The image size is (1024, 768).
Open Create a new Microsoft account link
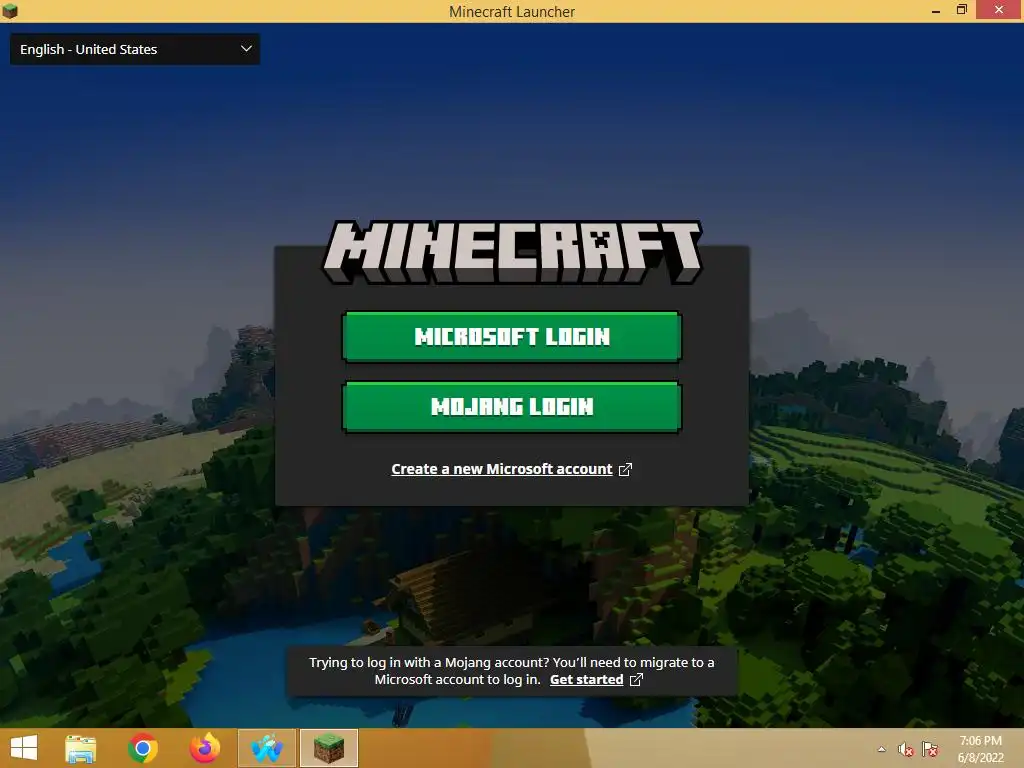click(502, 469)
